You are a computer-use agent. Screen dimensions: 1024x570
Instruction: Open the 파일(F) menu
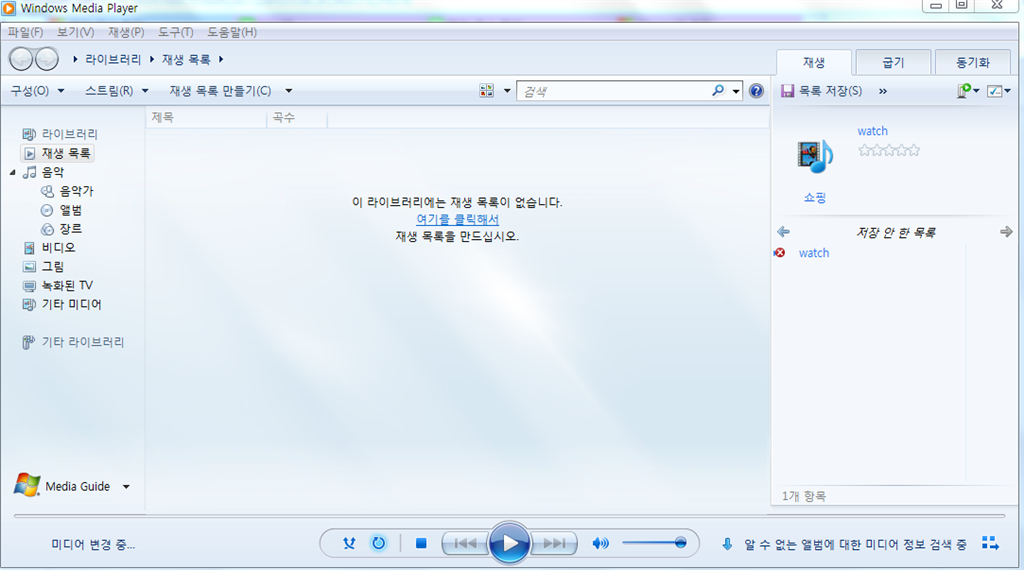[x=25, y=32]
